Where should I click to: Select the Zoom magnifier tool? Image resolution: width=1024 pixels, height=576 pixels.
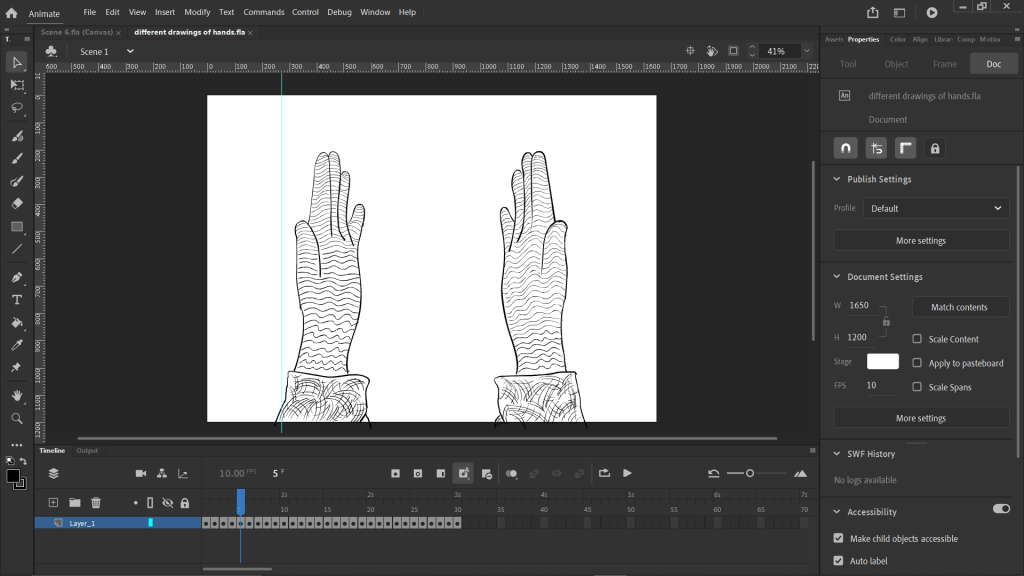pyautogui.click(x=17, y=419)
